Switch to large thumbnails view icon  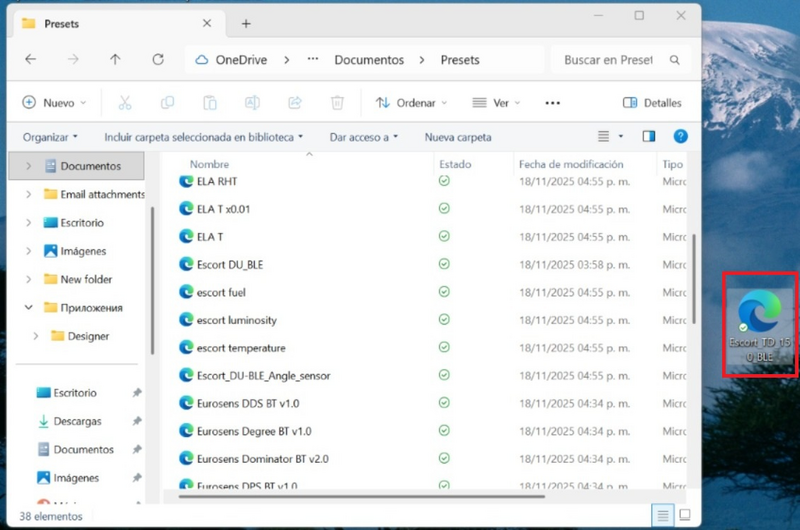(x=685, y=515)
